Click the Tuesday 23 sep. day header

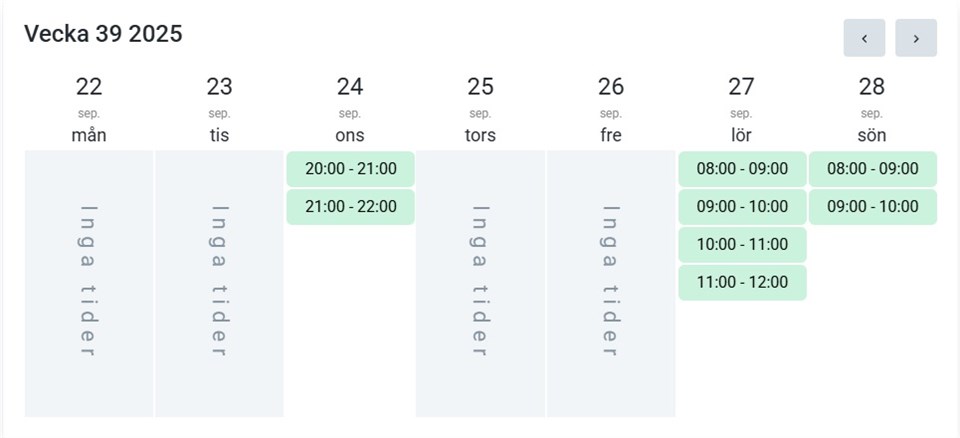click(x=219, y=109)
